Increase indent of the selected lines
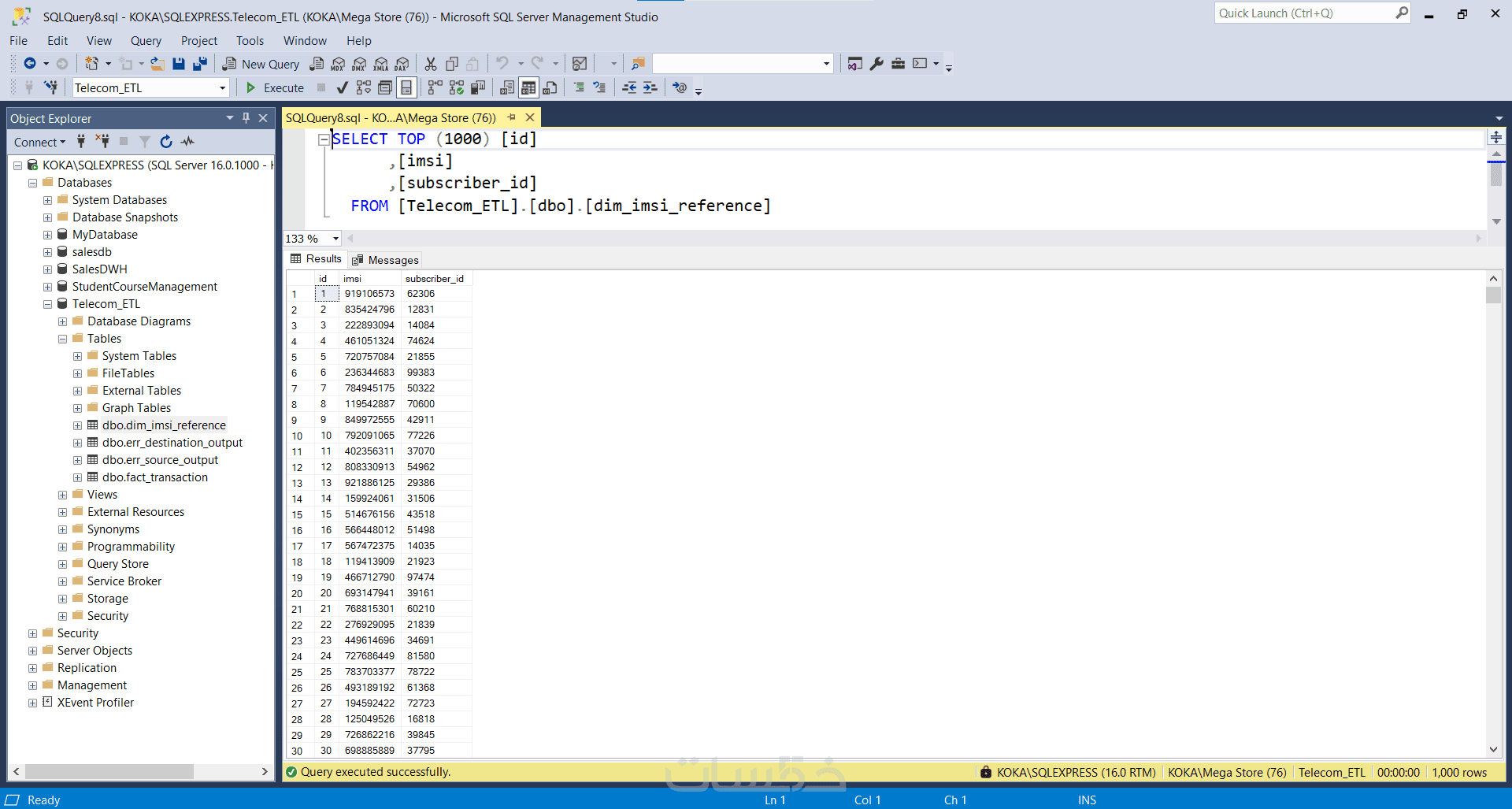Image resolution: width=1512 pixels, height=809 pixels. [x=650, y=87]
